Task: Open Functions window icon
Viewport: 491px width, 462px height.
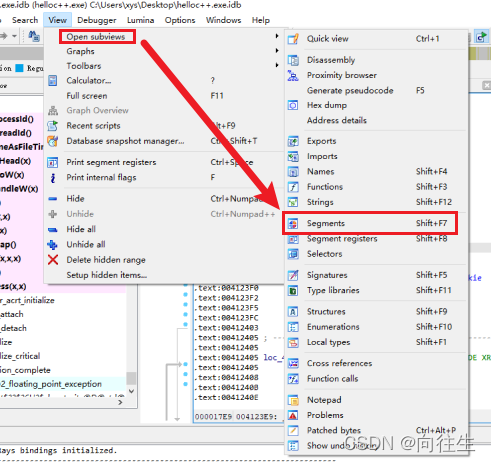Action: 293,187
